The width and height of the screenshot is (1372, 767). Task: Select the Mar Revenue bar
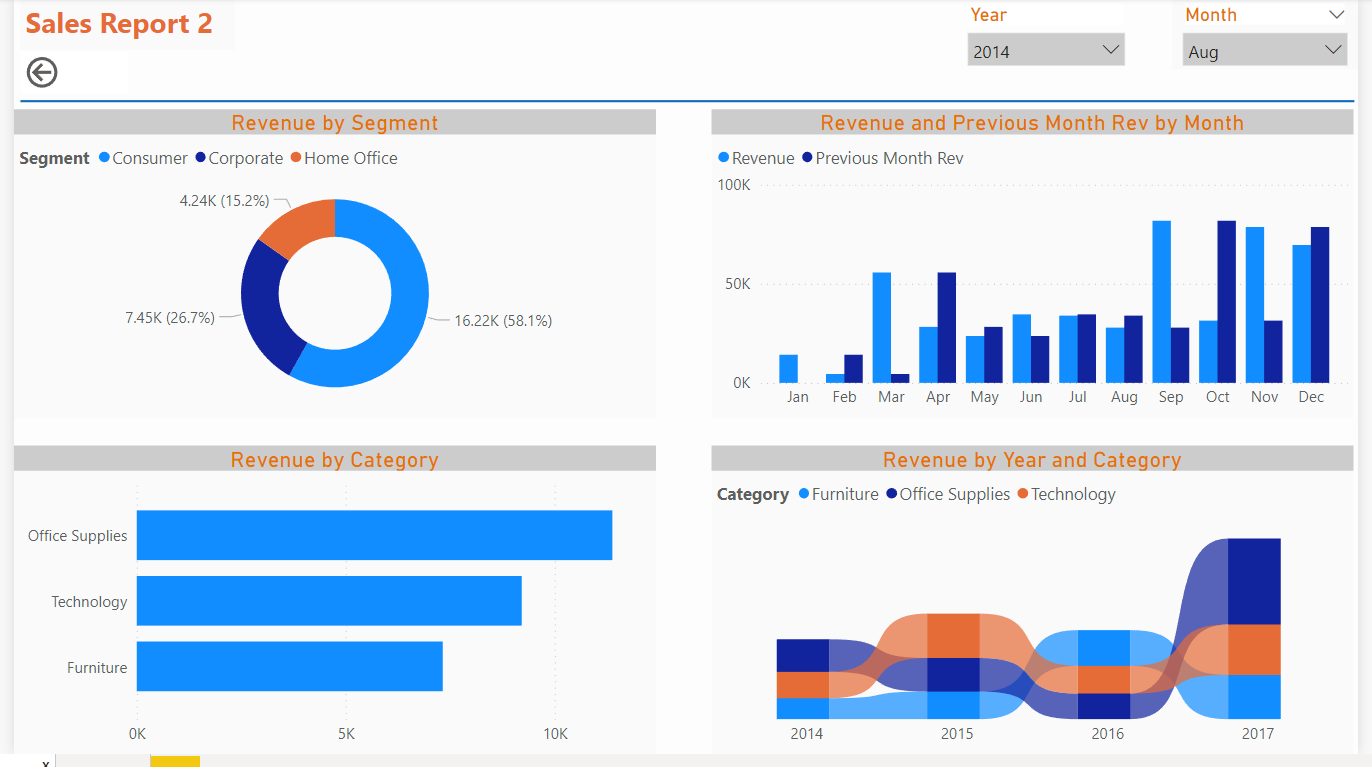point(882,328)
